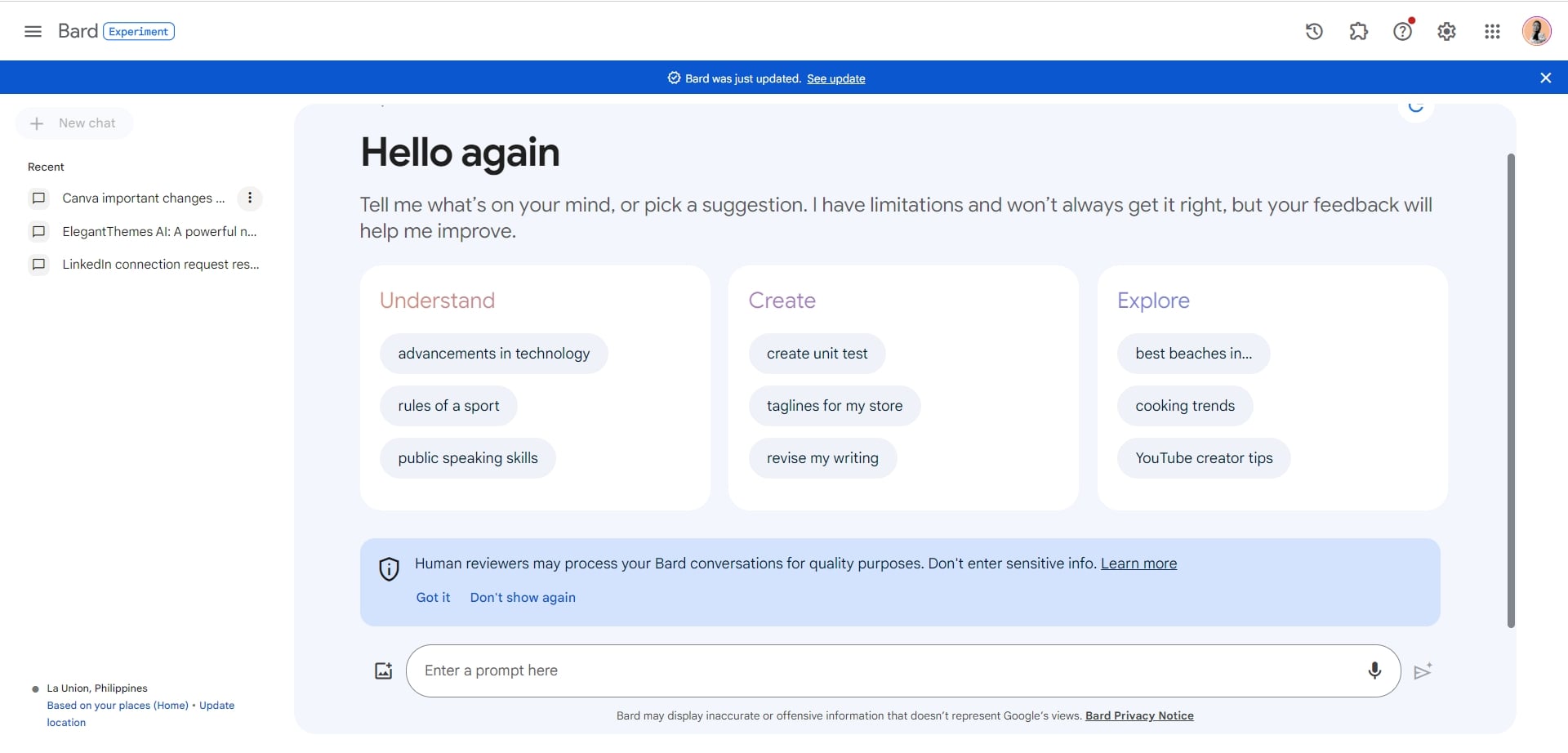Image resolution: width=1568 pixels, height=753 pixels.
Task: Open Bard Activity history icon
Action: pyautogui.click(x=1314, y=32)
